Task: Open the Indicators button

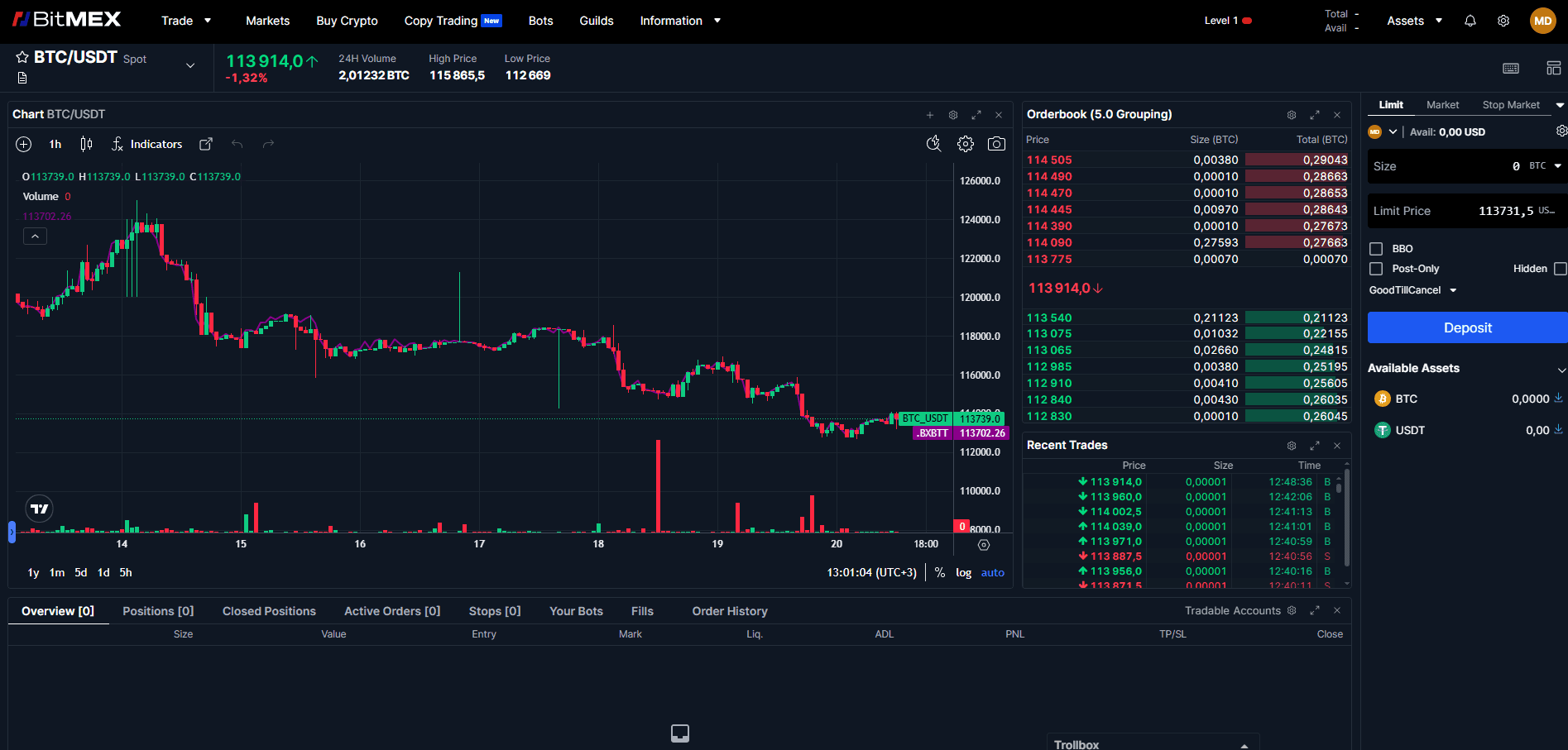Action: coord(146,144)
